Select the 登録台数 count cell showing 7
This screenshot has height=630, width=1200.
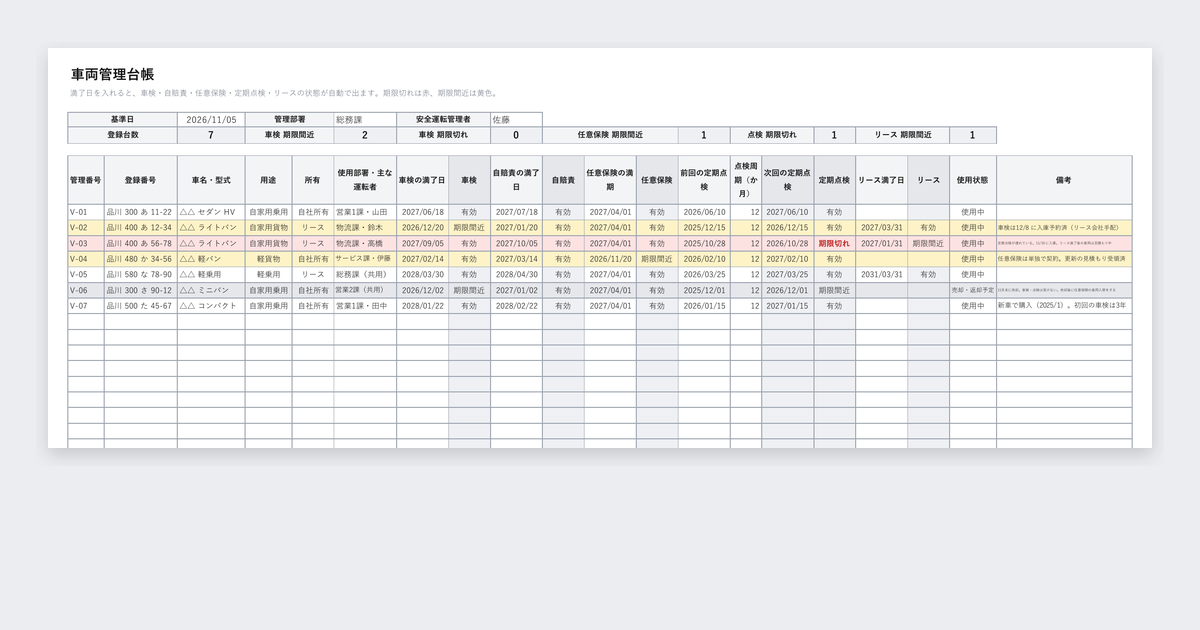[211, 135]
